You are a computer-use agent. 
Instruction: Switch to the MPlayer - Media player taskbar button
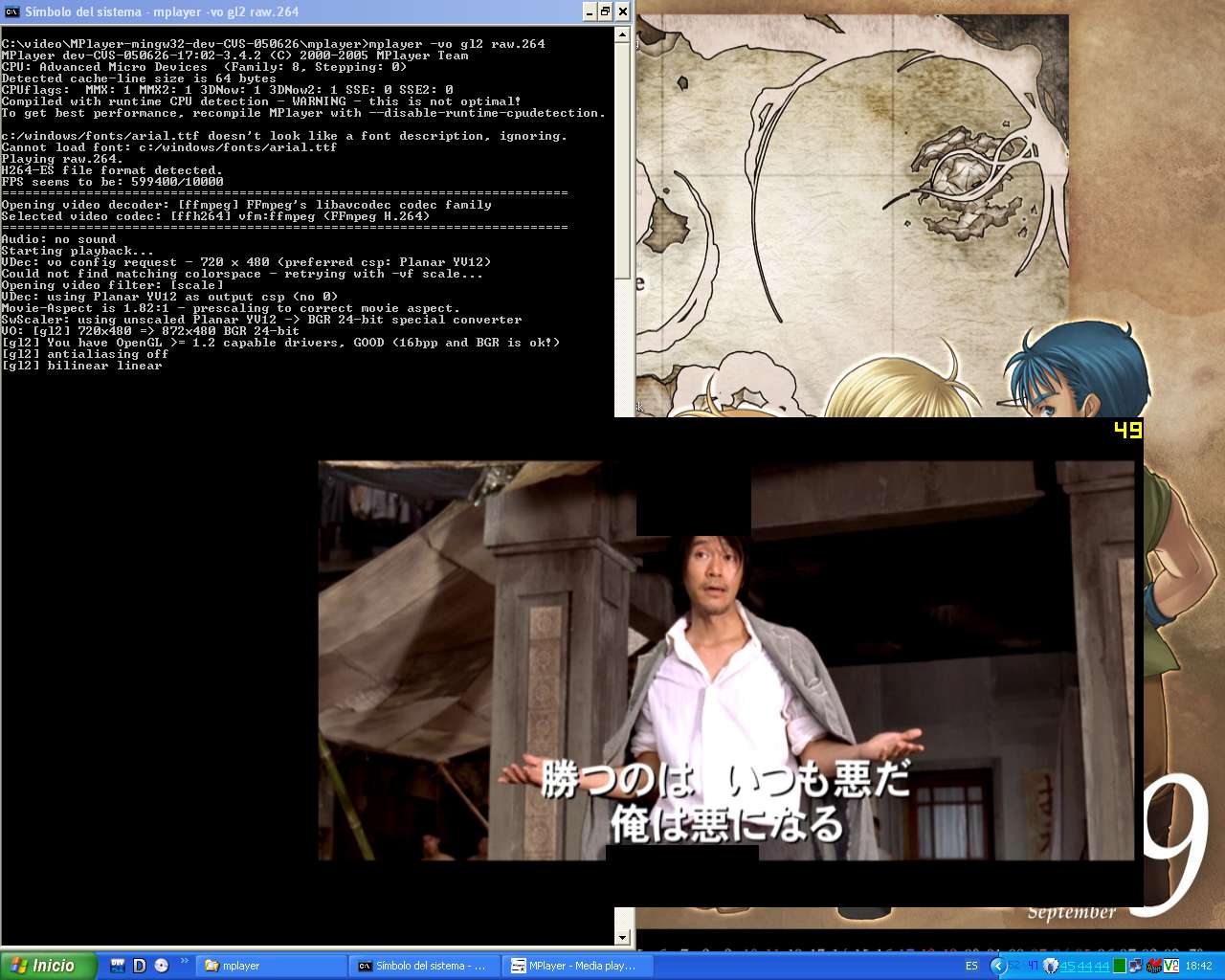[578, 967]
